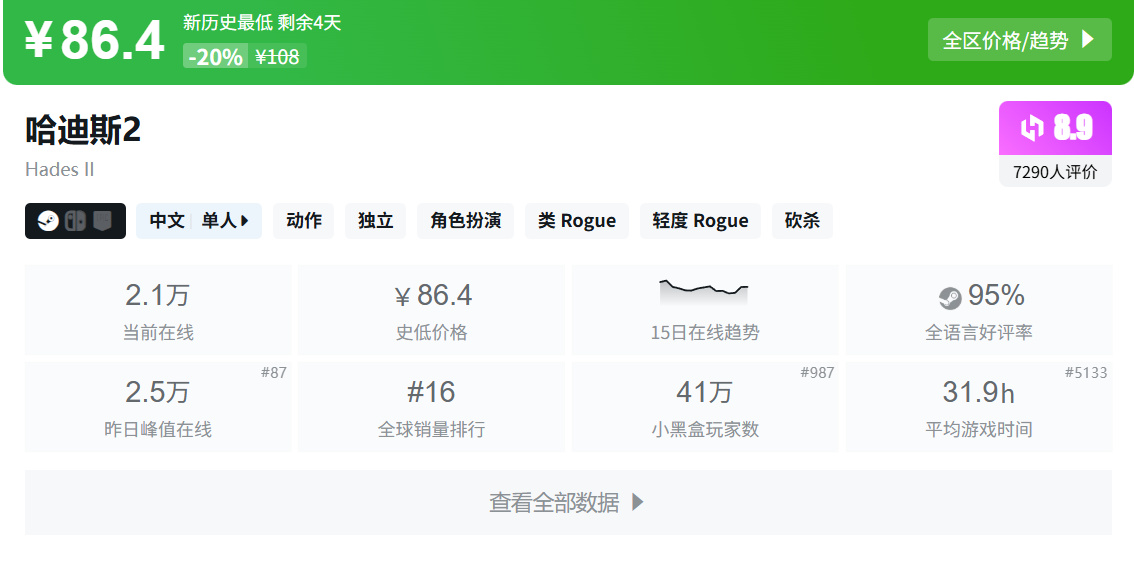Select the third platform icon
This screenshot has height=567, width=1134.
[103, 221]
